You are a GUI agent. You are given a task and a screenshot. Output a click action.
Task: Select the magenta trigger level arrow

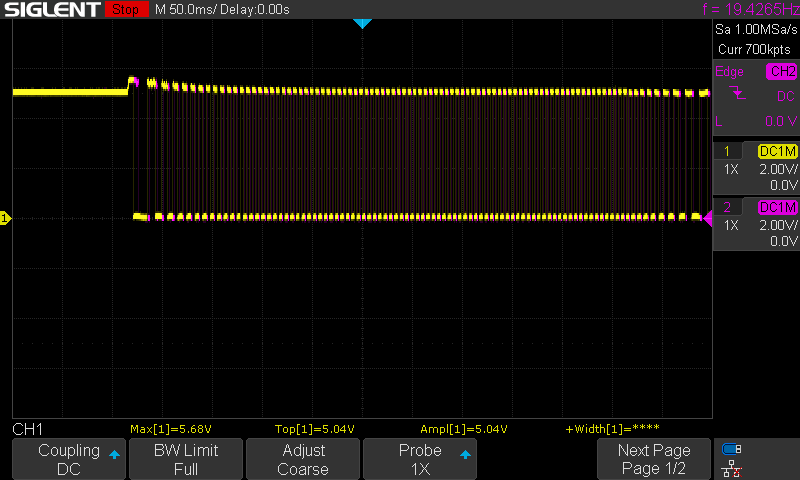click(707, 218)
